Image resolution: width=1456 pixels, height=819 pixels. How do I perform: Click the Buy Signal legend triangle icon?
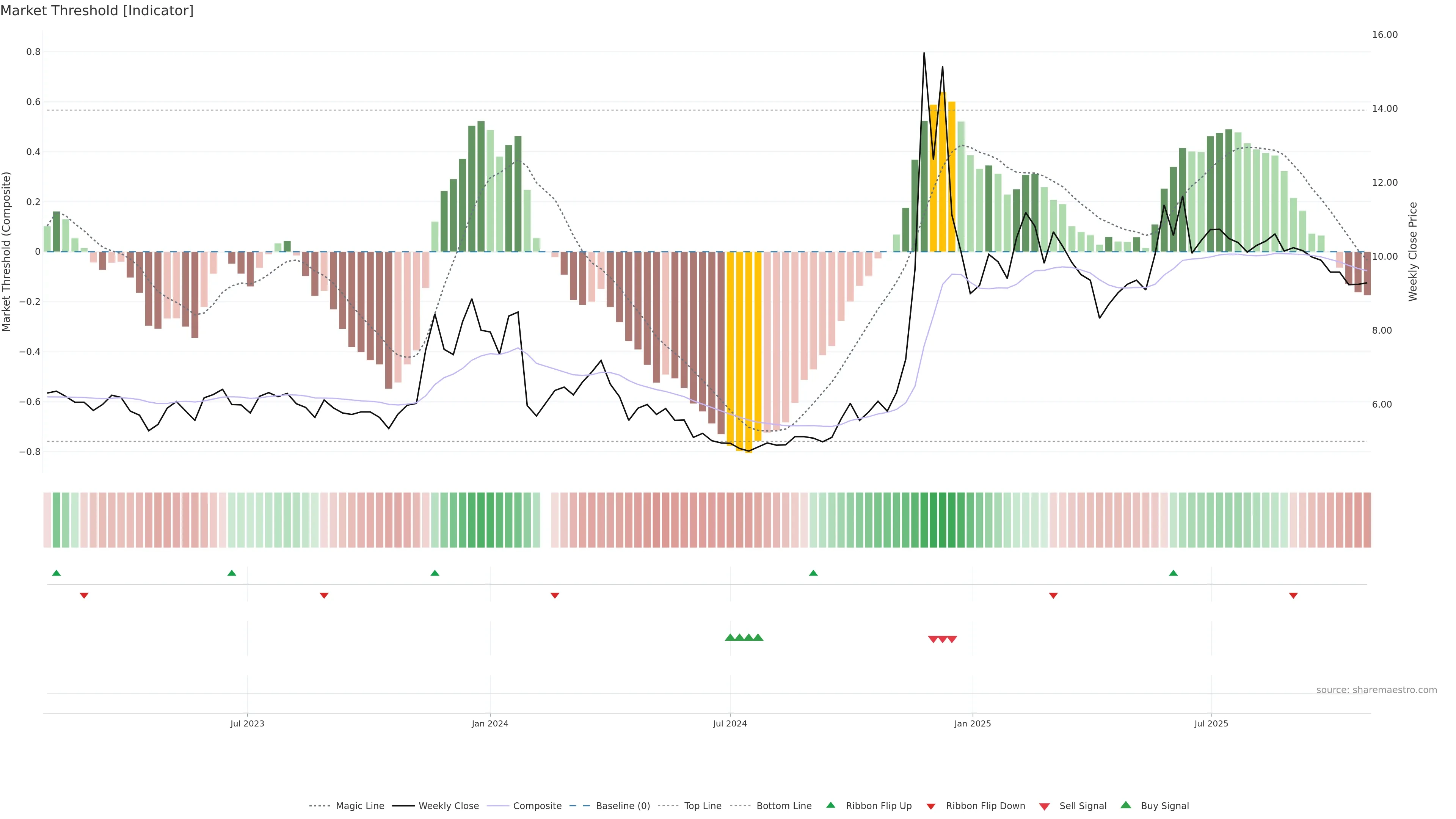point(1125,805)
